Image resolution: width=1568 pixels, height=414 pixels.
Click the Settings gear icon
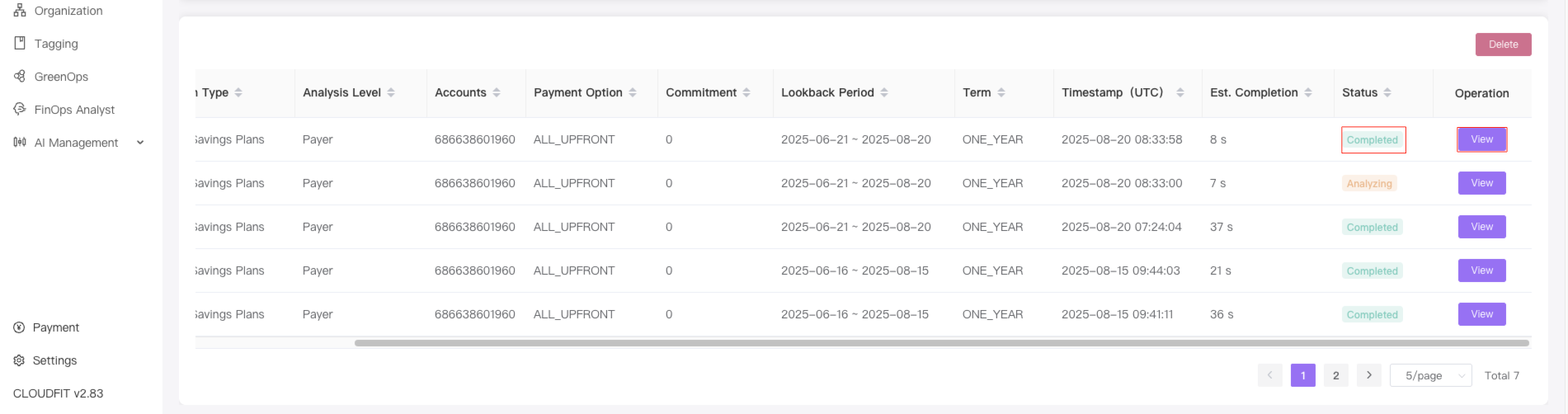coord(19,360)
